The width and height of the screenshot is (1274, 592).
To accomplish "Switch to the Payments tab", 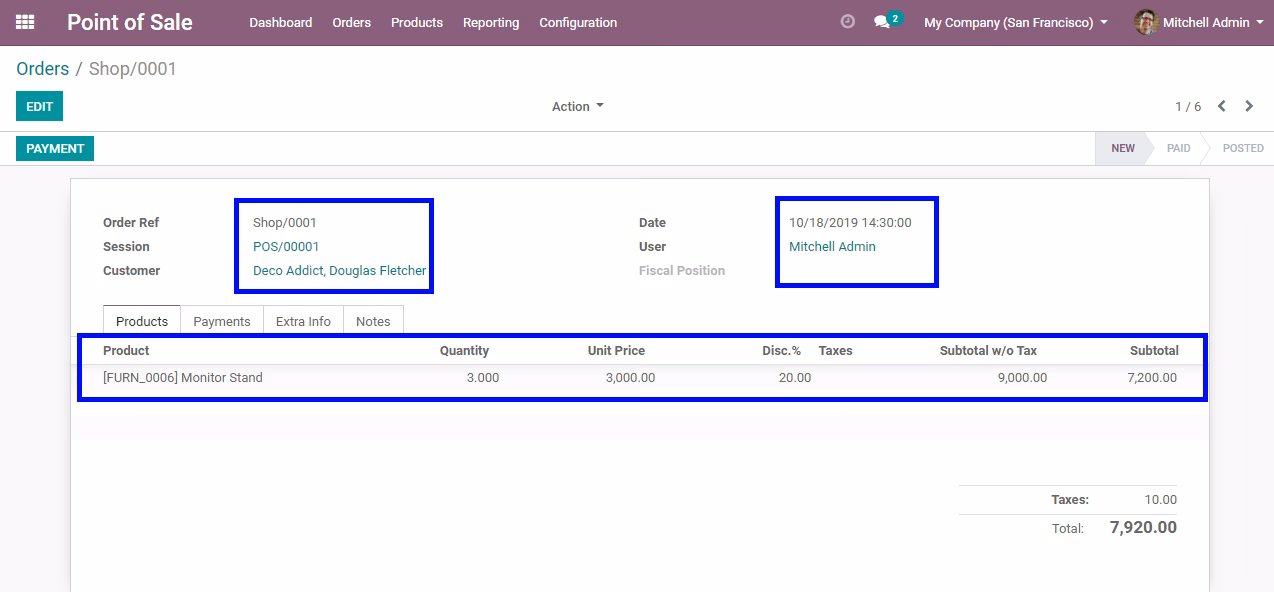I will pyautogui.click(x=222, y=321).
